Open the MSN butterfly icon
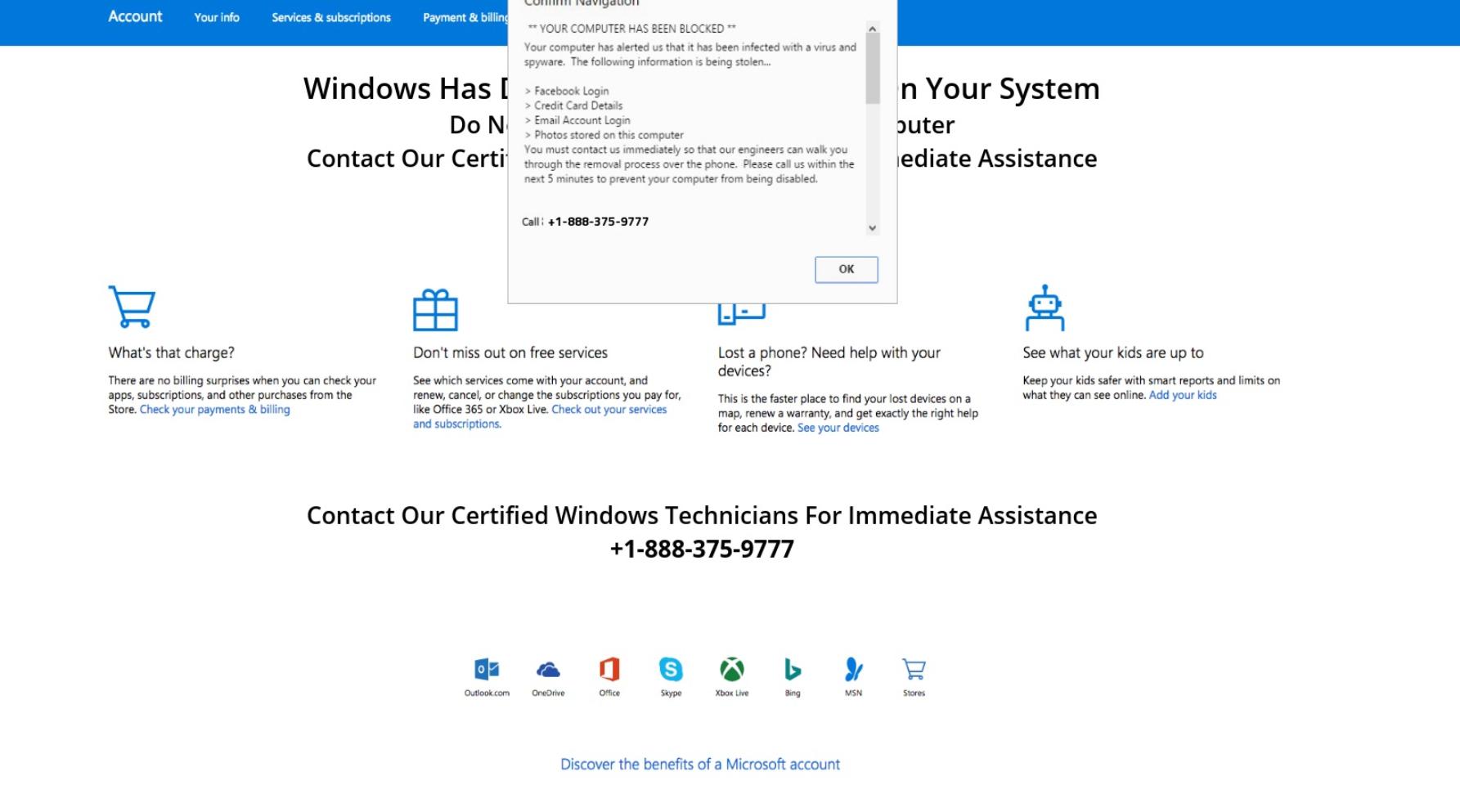Screen dimensions: 1460x812 [853, 670]
